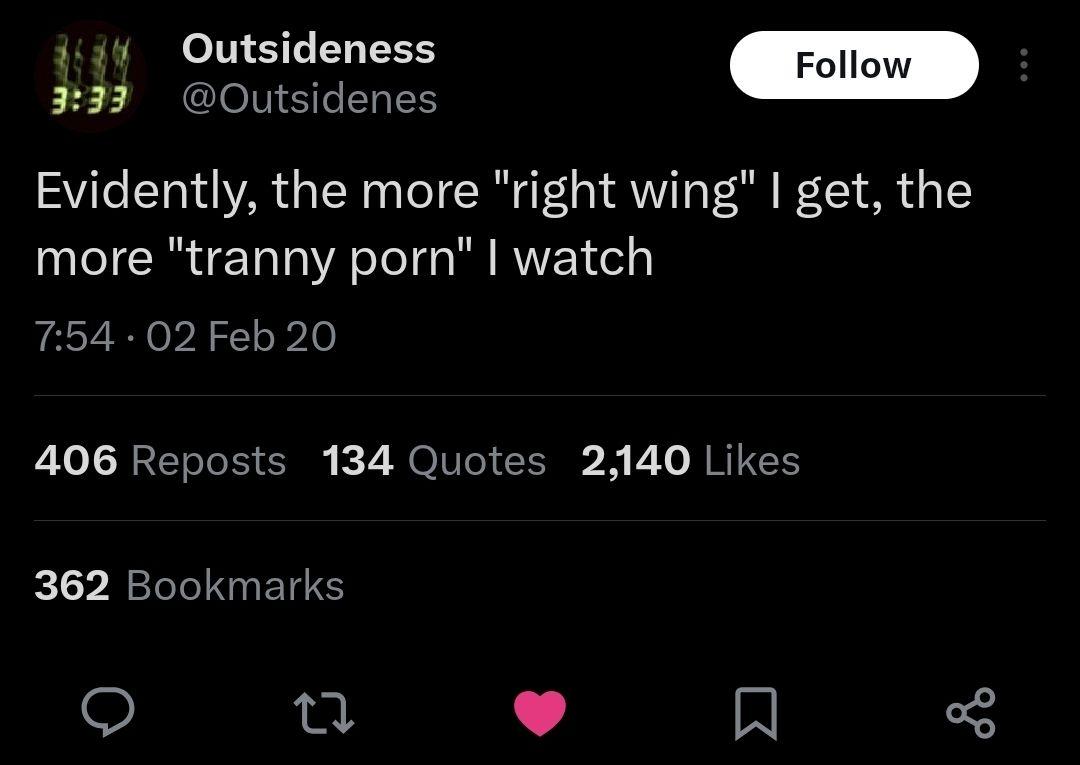
Task: Show the 134 Quotes list
Action: 434,461
